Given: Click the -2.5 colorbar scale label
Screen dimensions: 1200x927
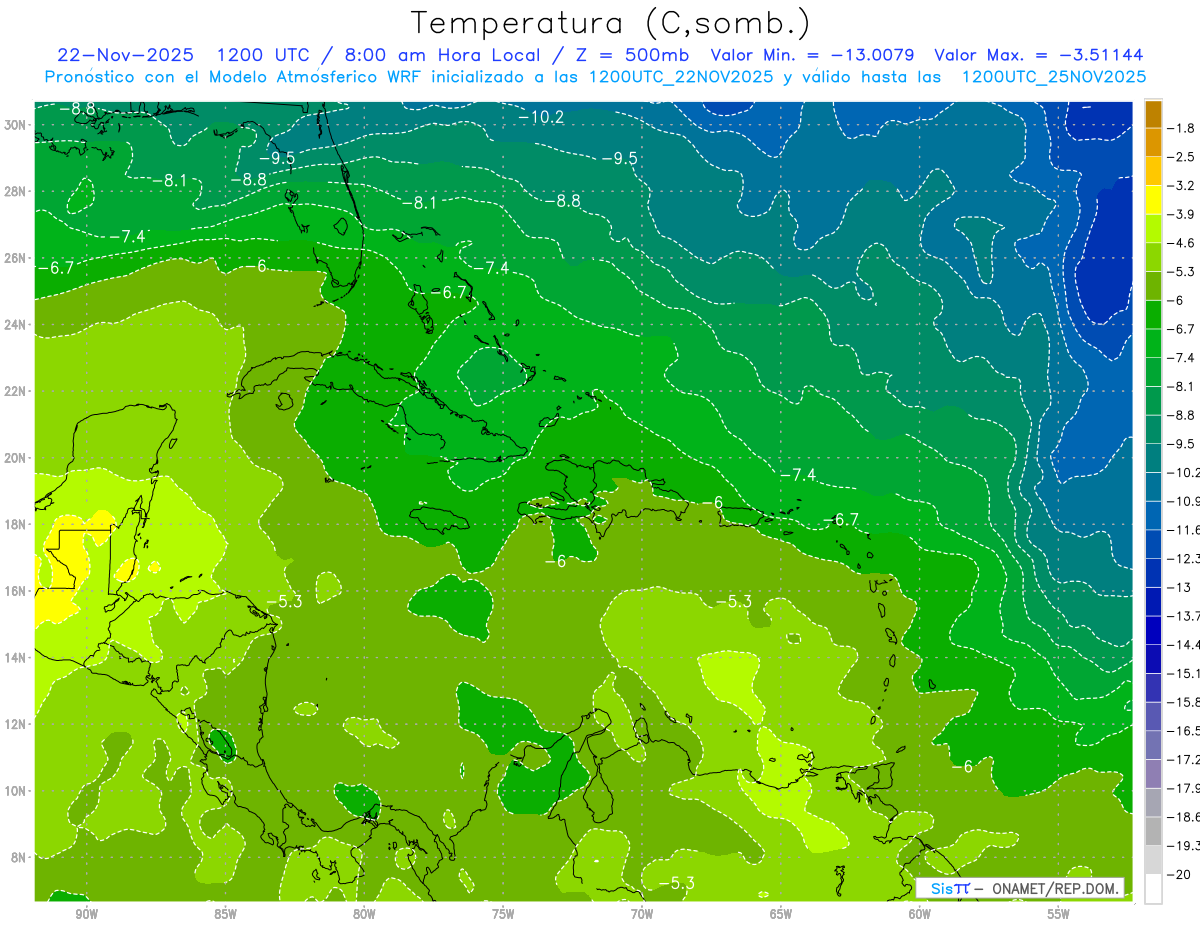Looking at the screenshot, I should pos(1181,157).
